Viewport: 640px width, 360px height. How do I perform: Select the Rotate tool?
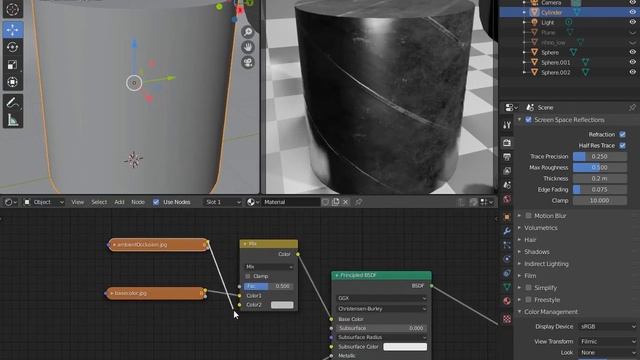coord(13,47)
